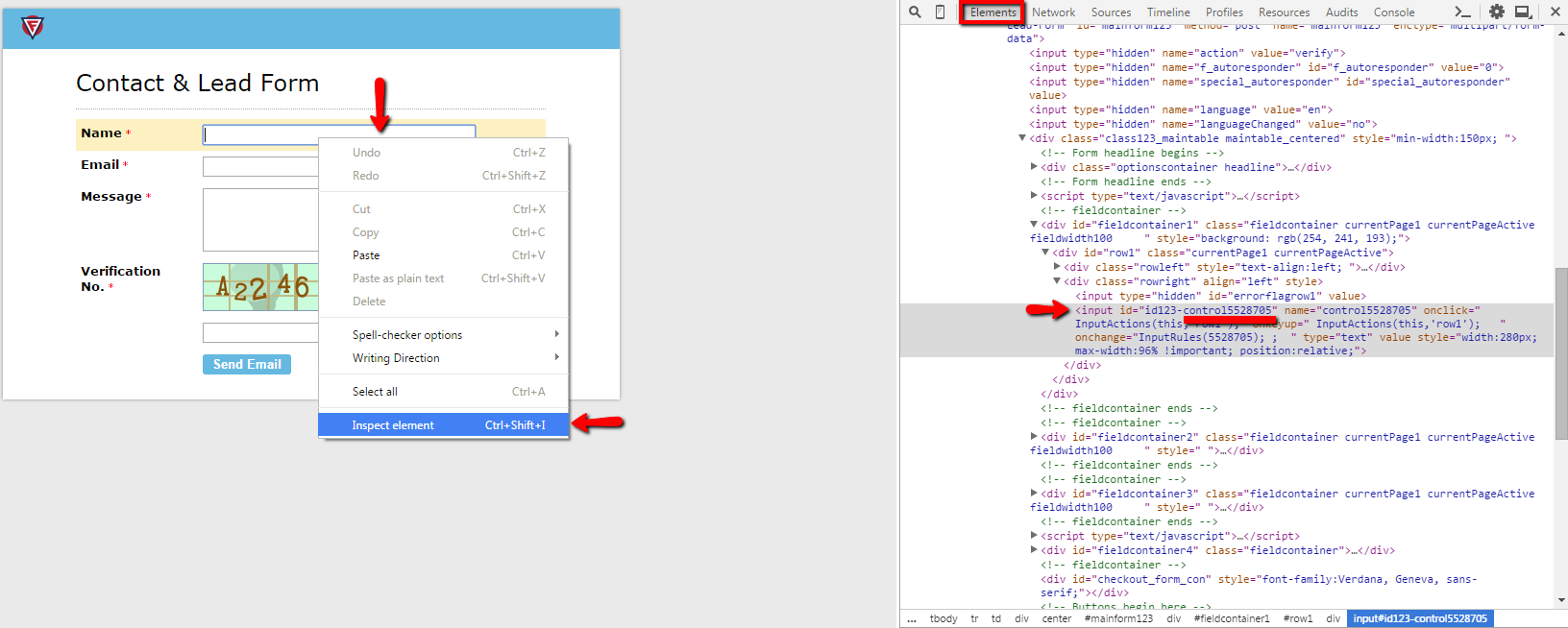Click Copy in the context menu

tap(444, 232)
